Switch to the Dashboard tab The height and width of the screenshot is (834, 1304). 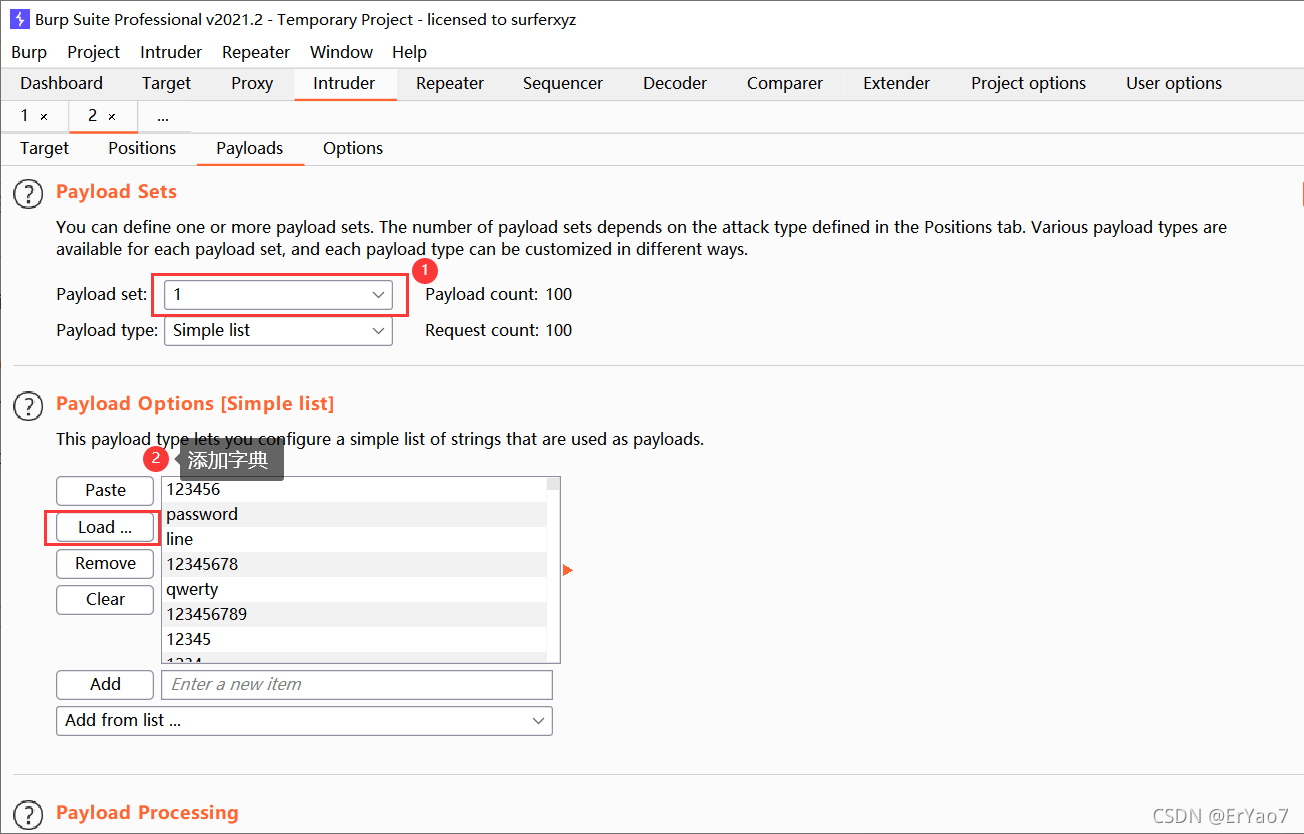pyautogui.click(x=62, y=83)
